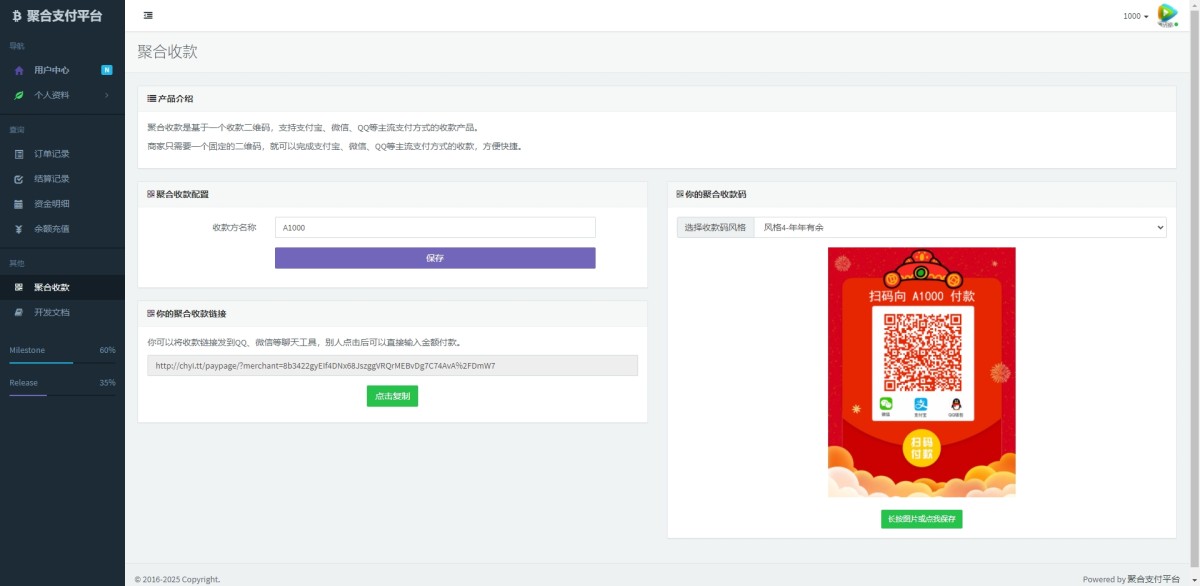Click the WeChat icon on payment poster

coord(885,405)
